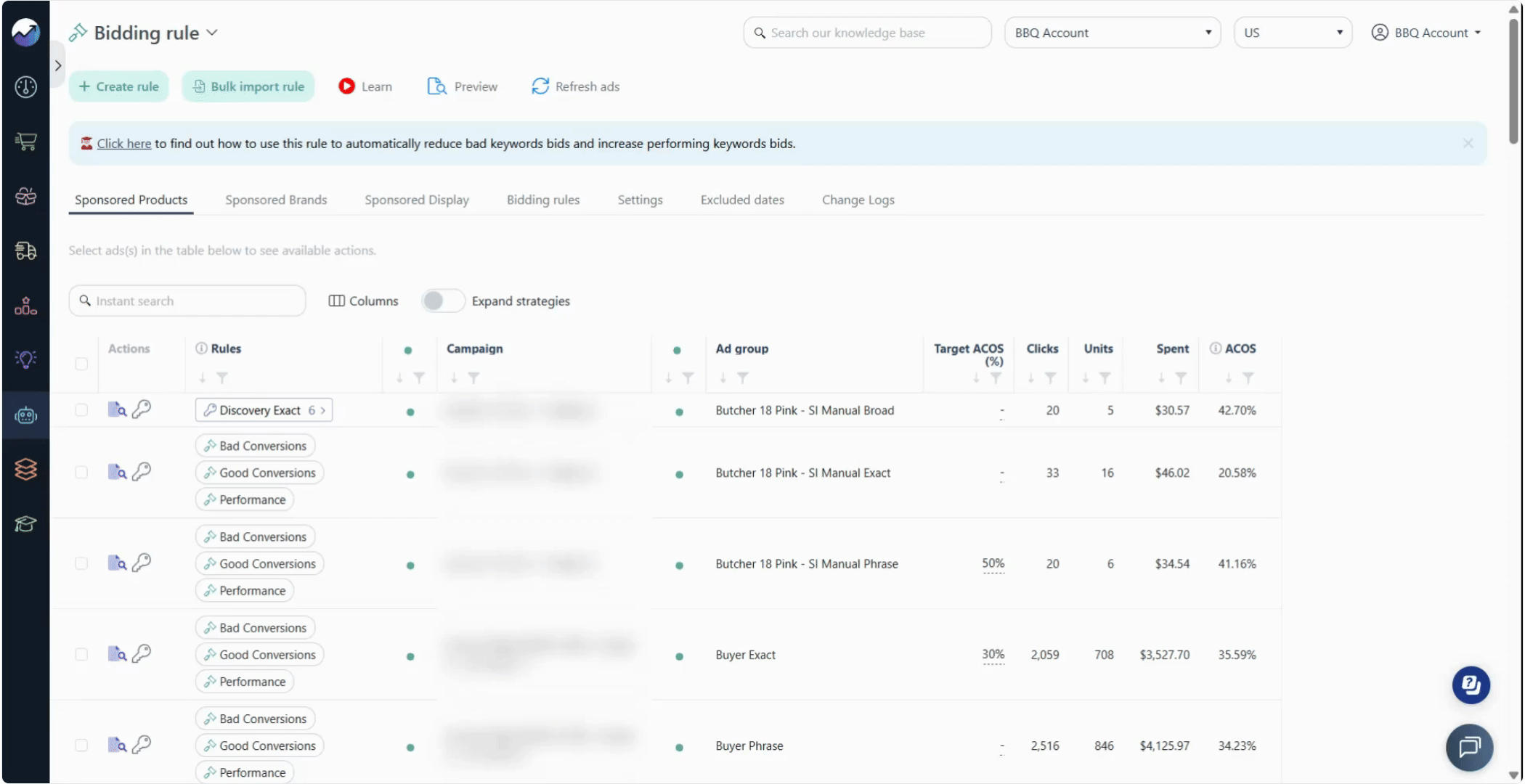This screenshot has height=784, width=1525.
Task: Open the Change Logs tab
Action: [x=858, y=200]
